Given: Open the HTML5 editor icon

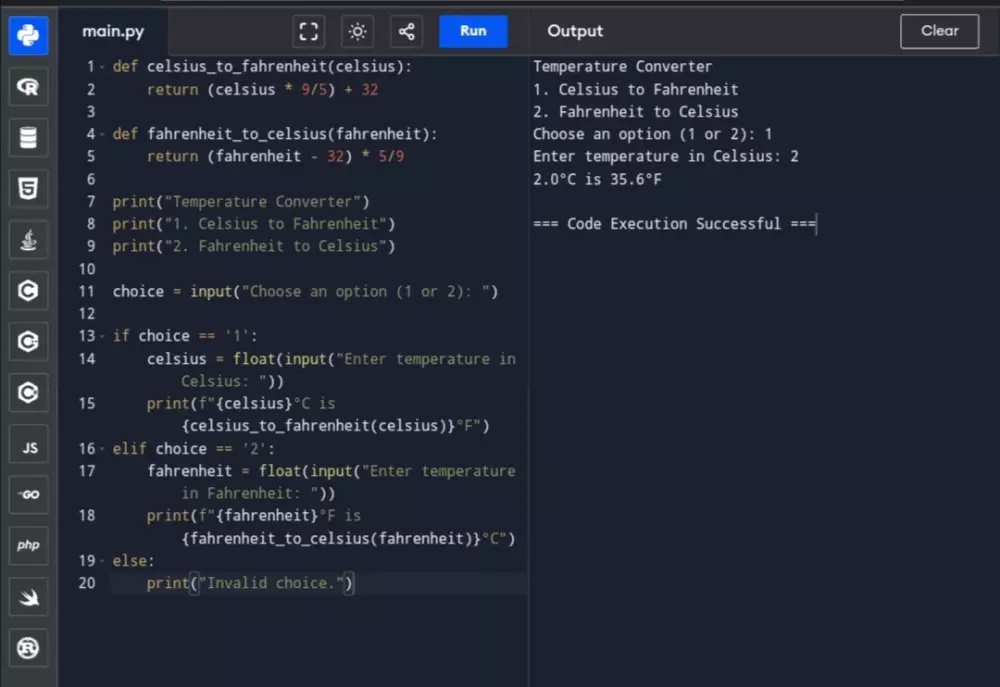Looking at the screenshot, I should pos(28,188).
